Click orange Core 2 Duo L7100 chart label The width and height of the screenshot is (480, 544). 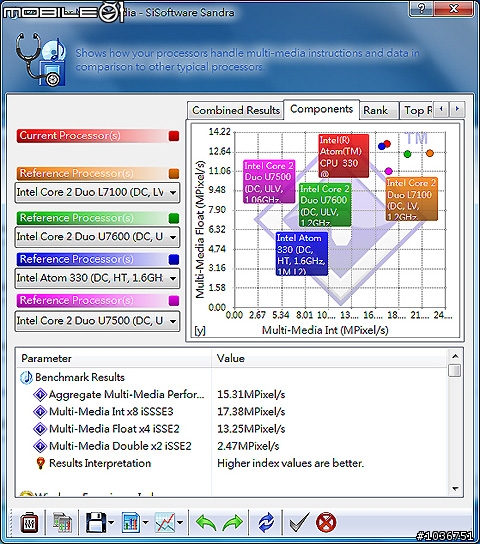tap(412, 199)
